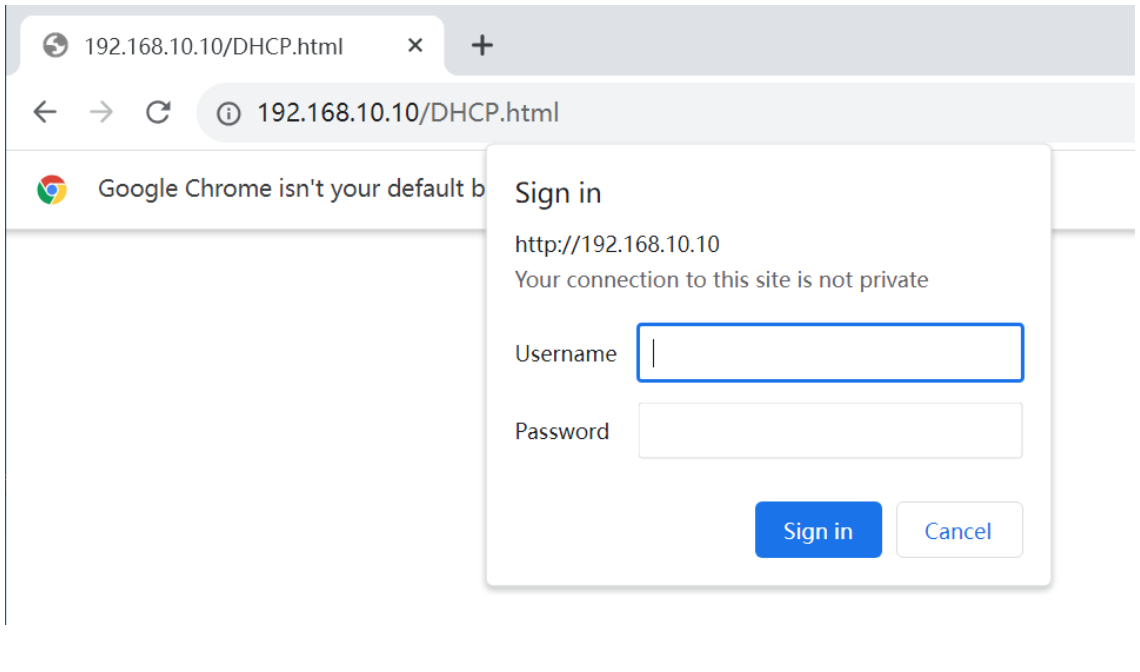Select the 192.168.10.10/DHCP.html tab title
This screenshot has width=1140, height=672.
tap(213, 46)
